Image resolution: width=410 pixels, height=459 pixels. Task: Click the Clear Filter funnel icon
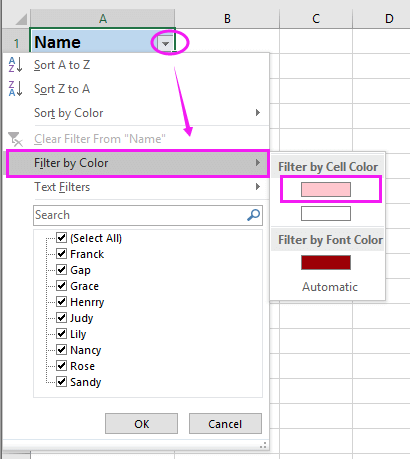(15, 139)
